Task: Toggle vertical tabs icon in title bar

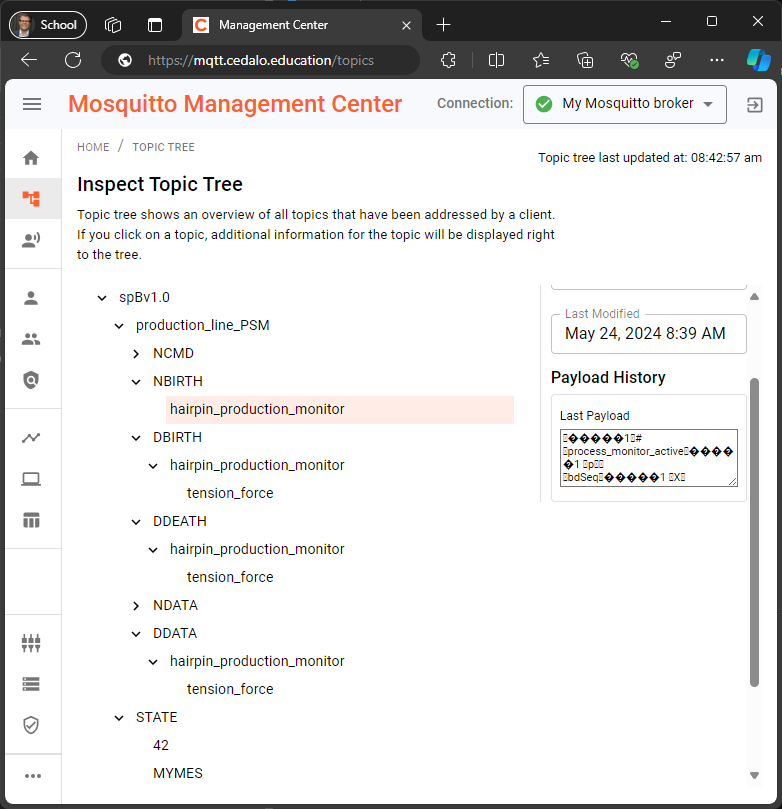Action: [x=155, y=25]
